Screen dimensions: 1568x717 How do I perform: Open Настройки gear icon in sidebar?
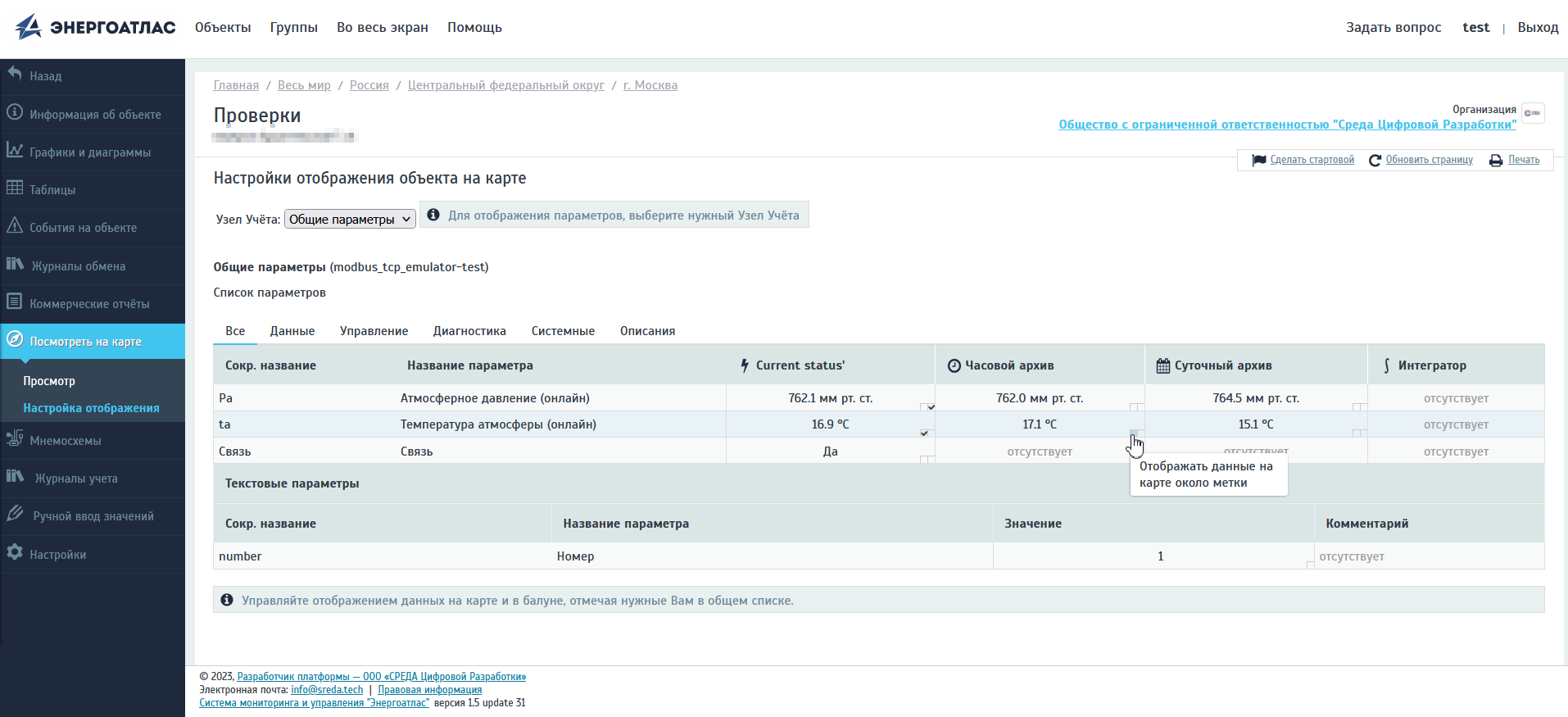[x=15, y=552]
